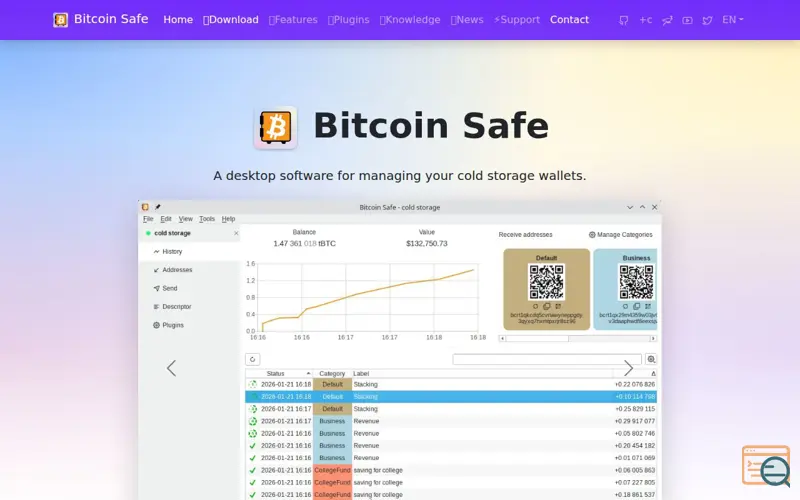Click the receive addresses scroll right arrow
Screen dimensions: 800x500
653,338
